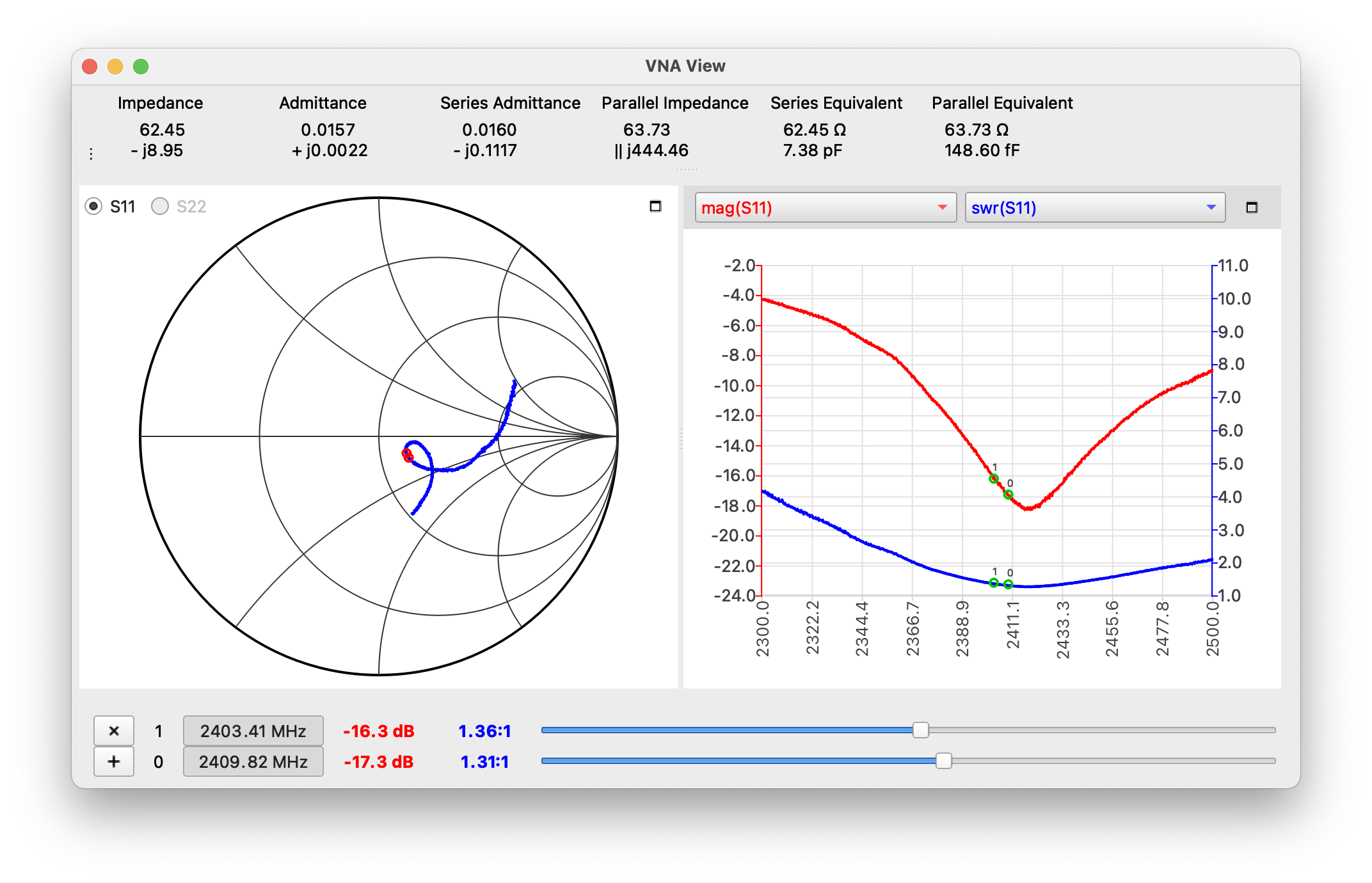Maximize the Smith chart panel
1372x883 pixels.
click(x=655, y=206)
